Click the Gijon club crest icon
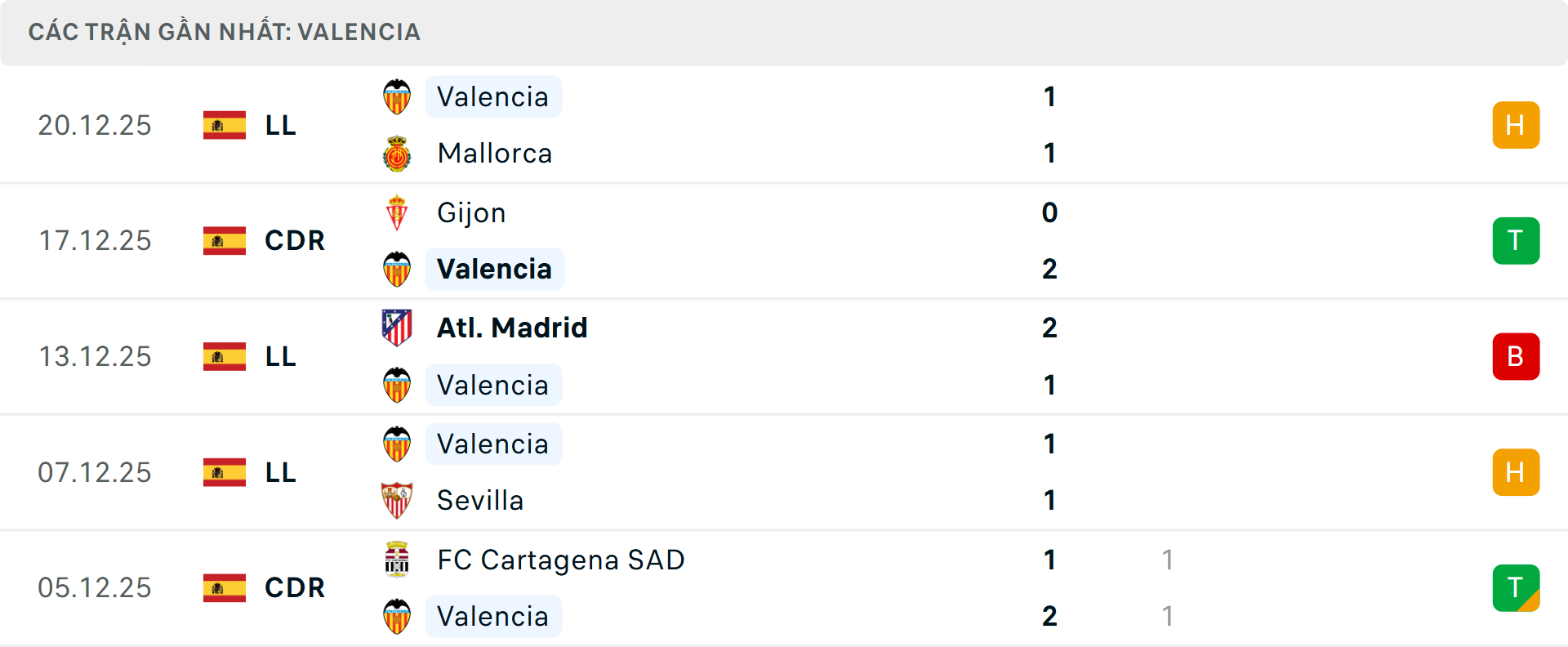 coord(397,213)
